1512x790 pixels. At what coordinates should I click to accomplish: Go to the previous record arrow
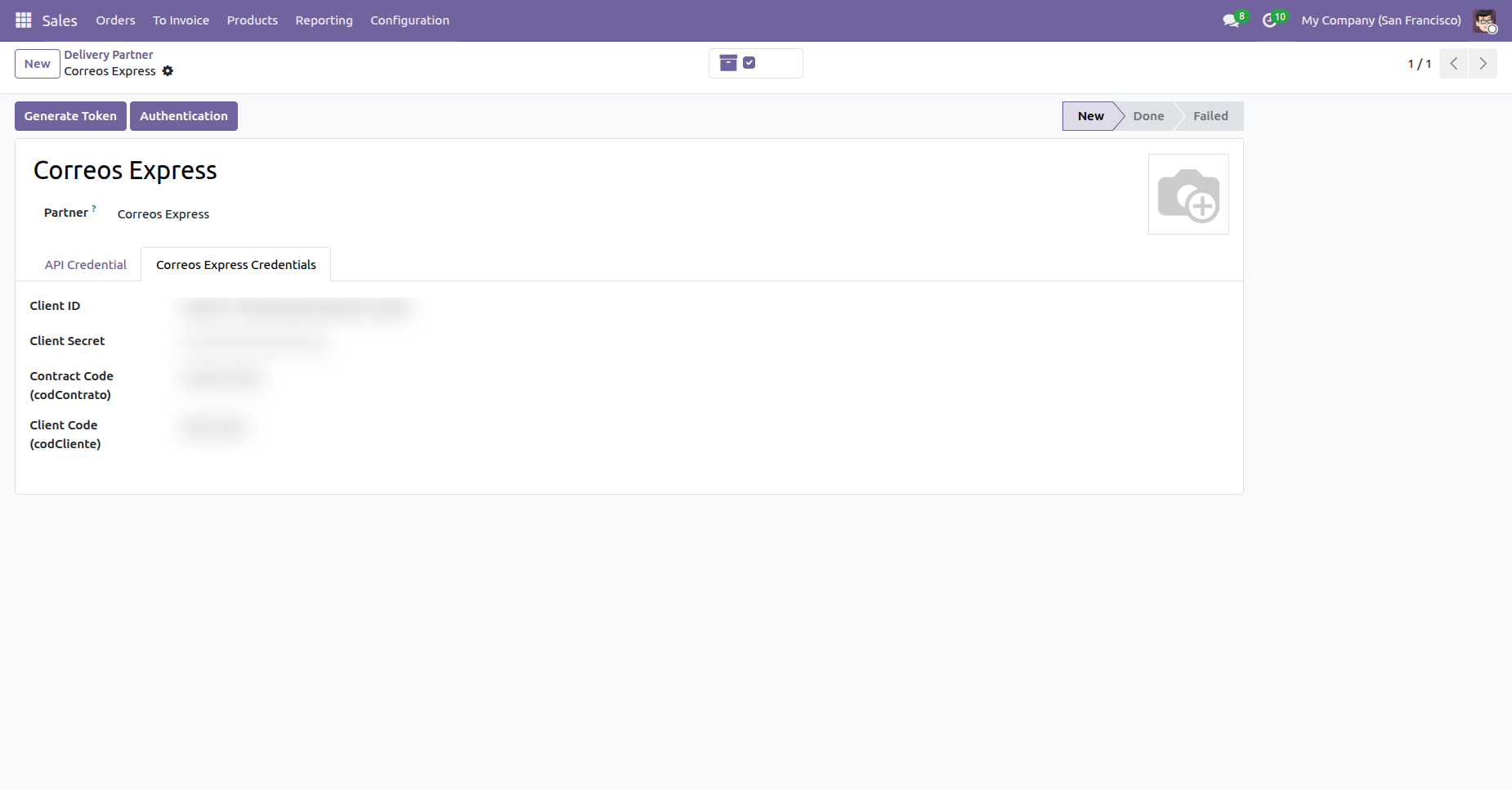(x=1454, y=64)
